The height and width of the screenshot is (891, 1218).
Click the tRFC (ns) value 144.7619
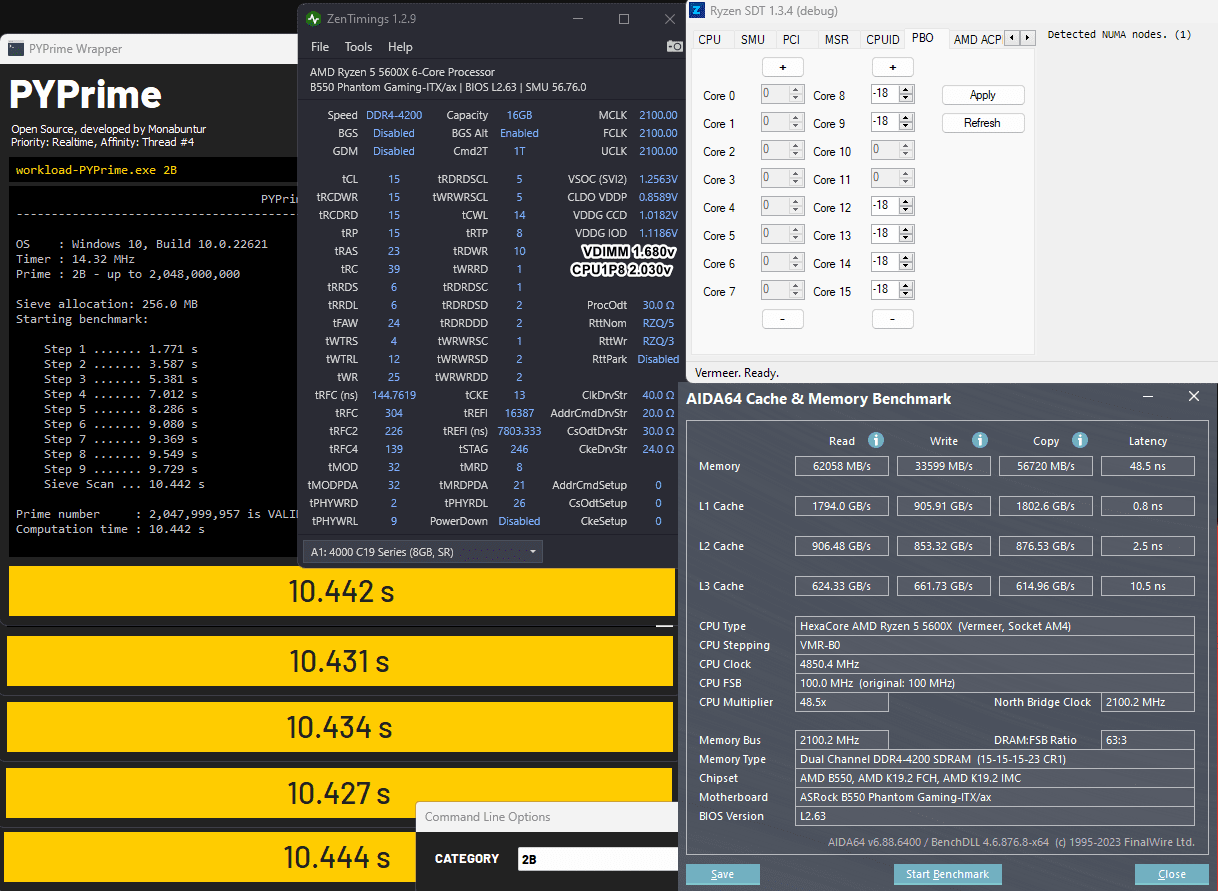tap(394, 395)
